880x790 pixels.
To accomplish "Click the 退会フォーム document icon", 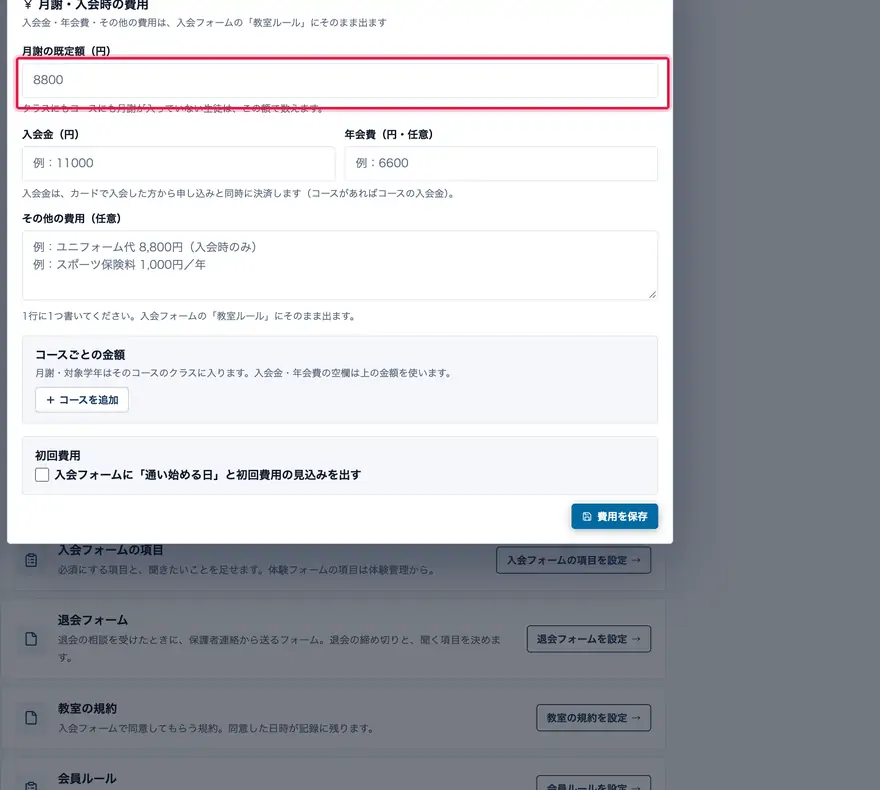I will coord(31,639).
